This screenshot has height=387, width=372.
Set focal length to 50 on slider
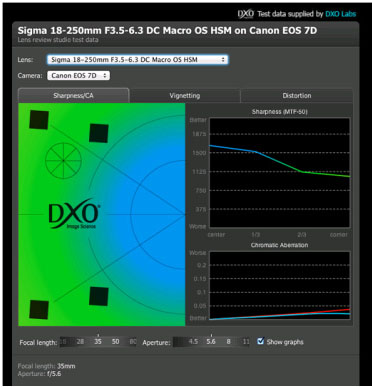coord(115,342)
